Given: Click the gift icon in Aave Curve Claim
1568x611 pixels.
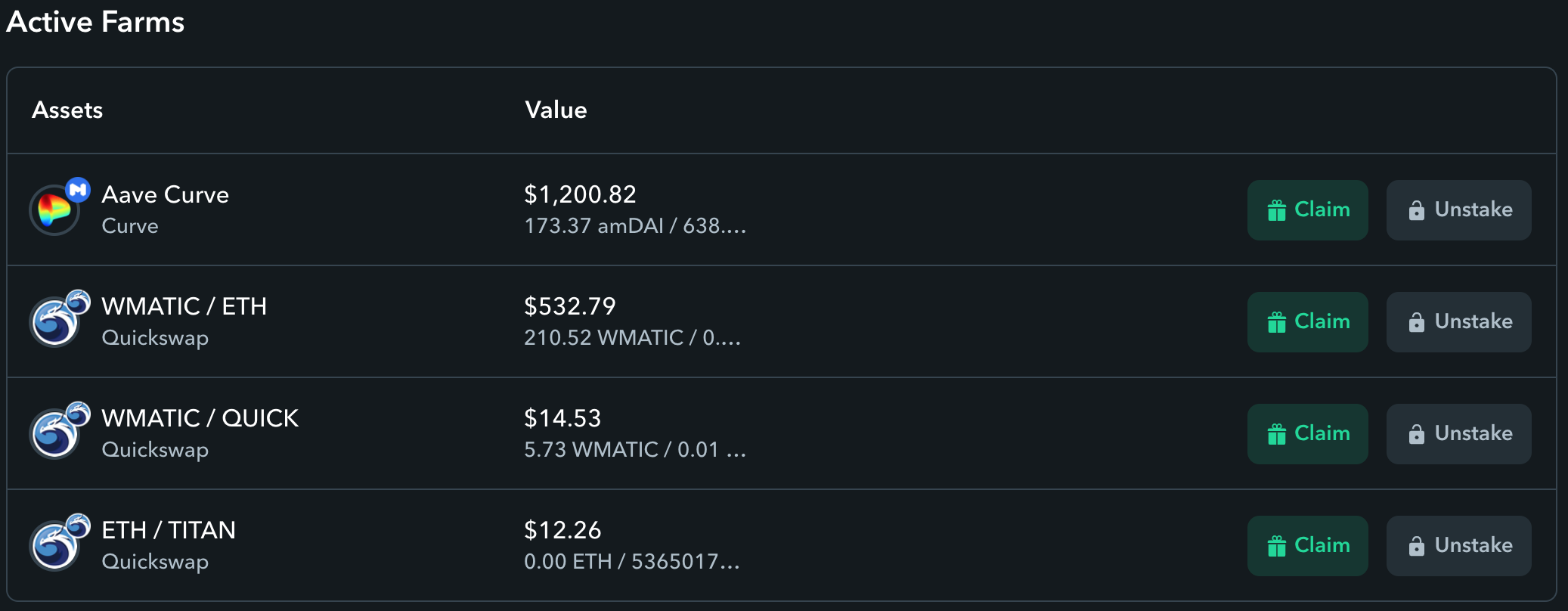Looking at the screenshot, I should click(1277, 210).
